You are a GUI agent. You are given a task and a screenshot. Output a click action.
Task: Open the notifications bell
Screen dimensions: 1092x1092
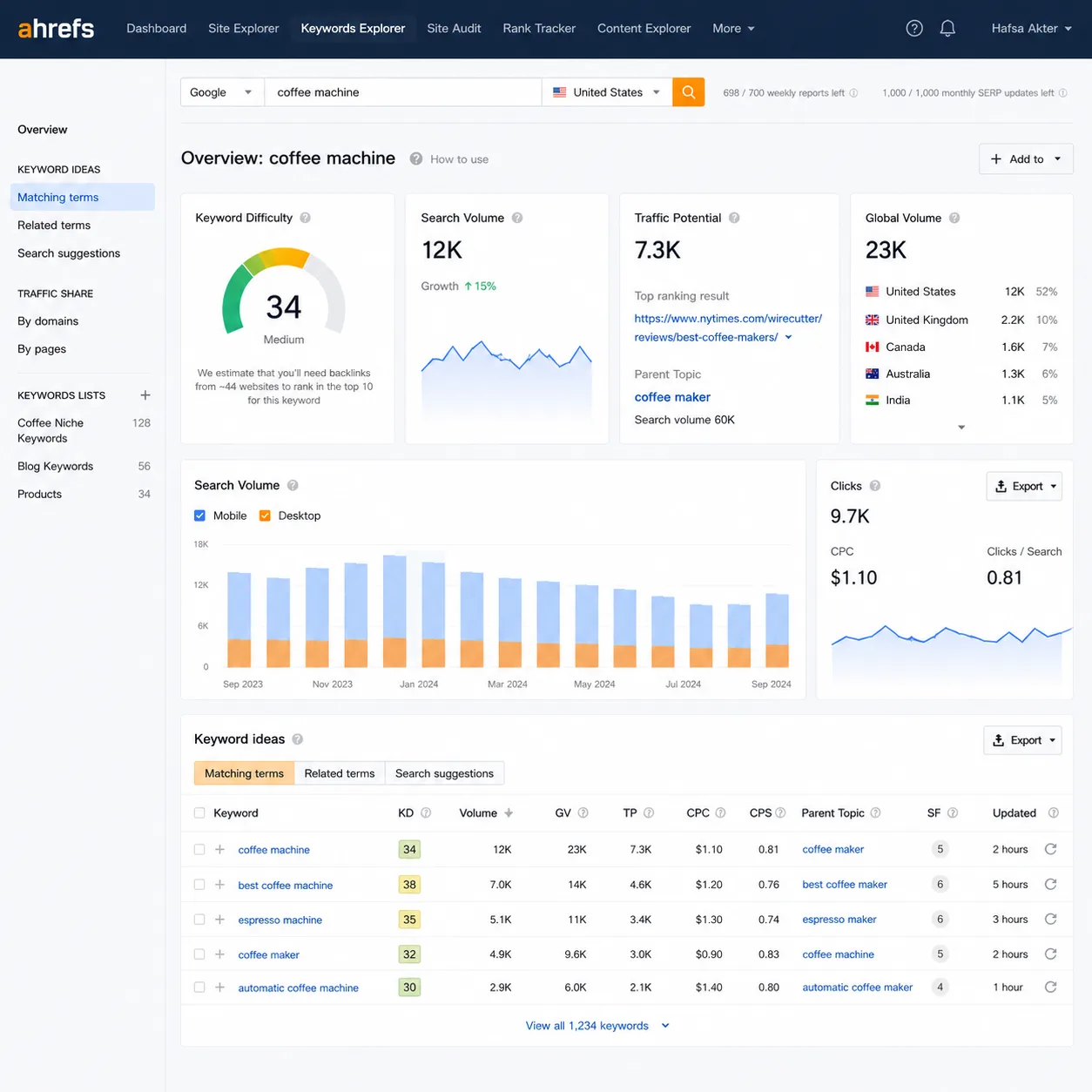coord(947,29)
